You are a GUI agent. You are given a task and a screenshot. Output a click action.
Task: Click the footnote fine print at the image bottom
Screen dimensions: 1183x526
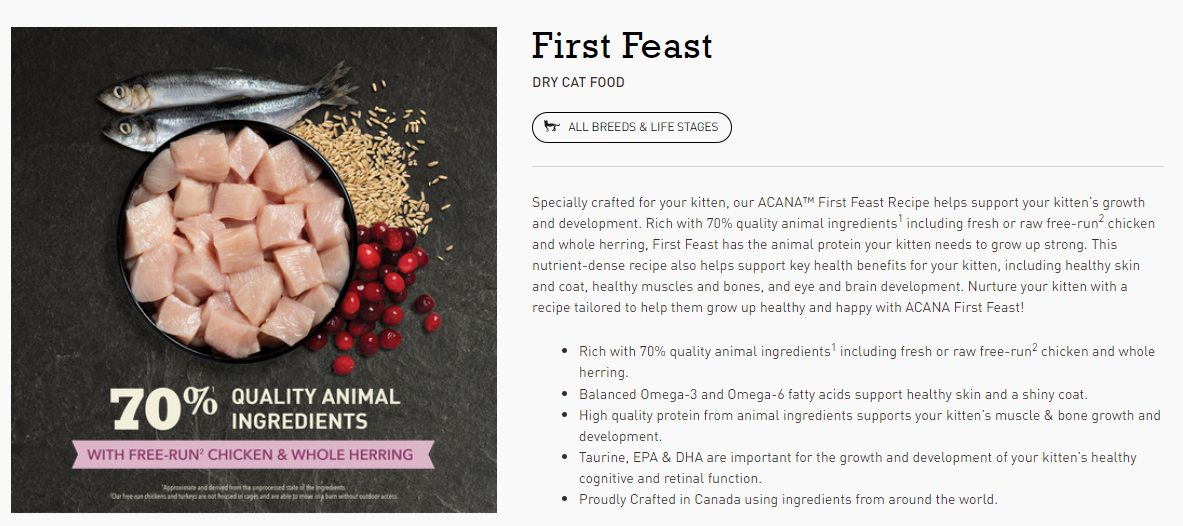tap(254, 492)
